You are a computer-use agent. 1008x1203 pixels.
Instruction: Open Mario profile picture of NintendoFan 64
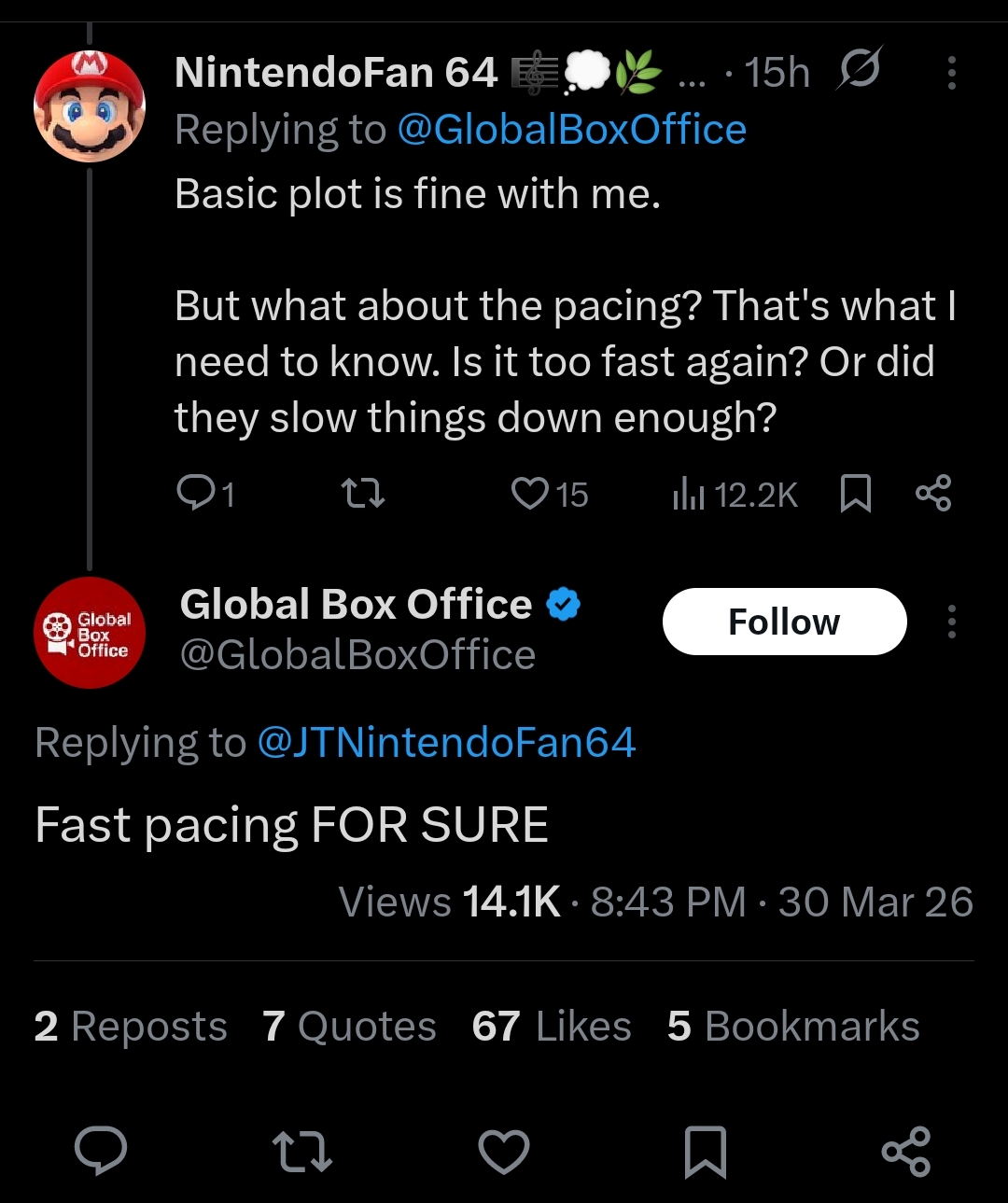[x=90, y=105]
